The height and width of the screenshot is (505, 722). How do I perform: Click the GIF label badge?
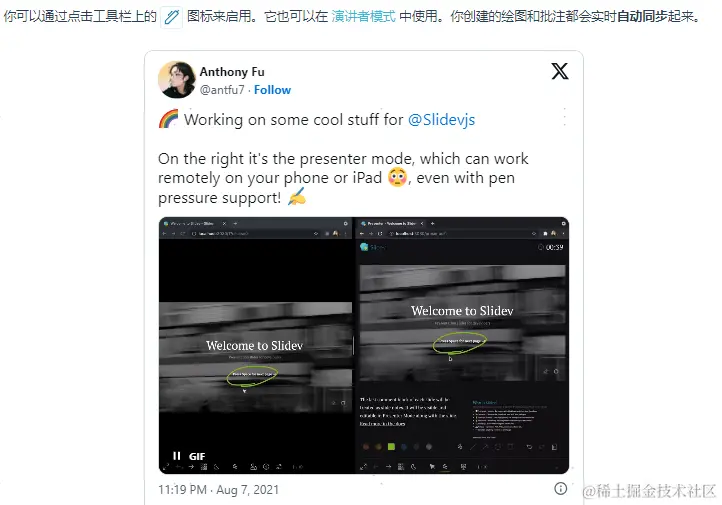(197, 456)
